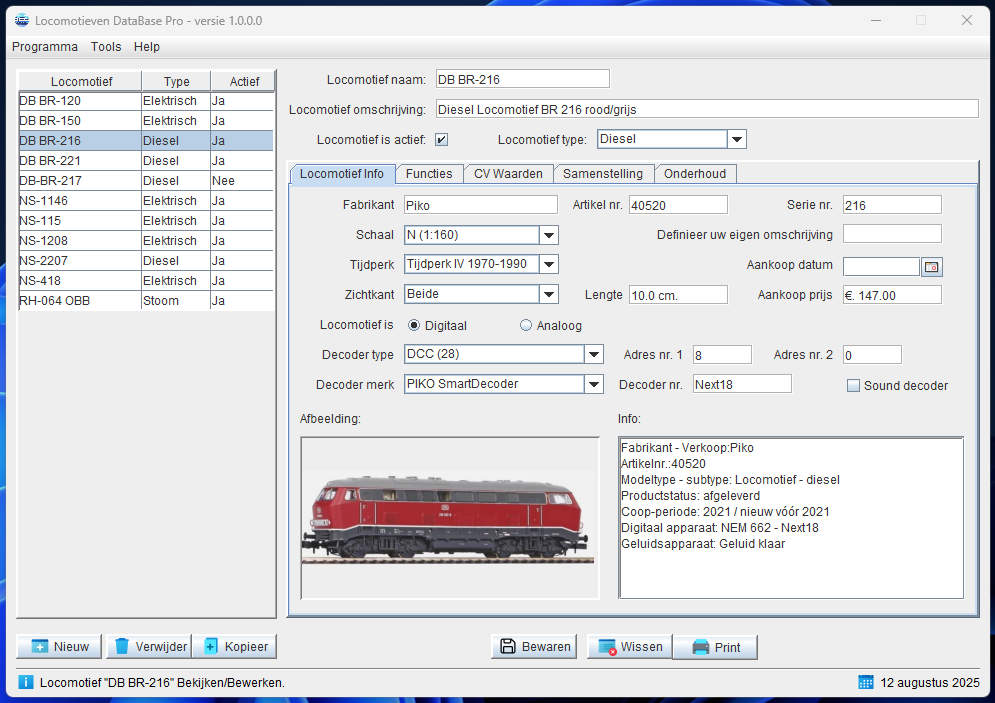The width and height of the screenshot is (995, 703).
Task: Select the NS-115 row
Action: coord(146,221)
